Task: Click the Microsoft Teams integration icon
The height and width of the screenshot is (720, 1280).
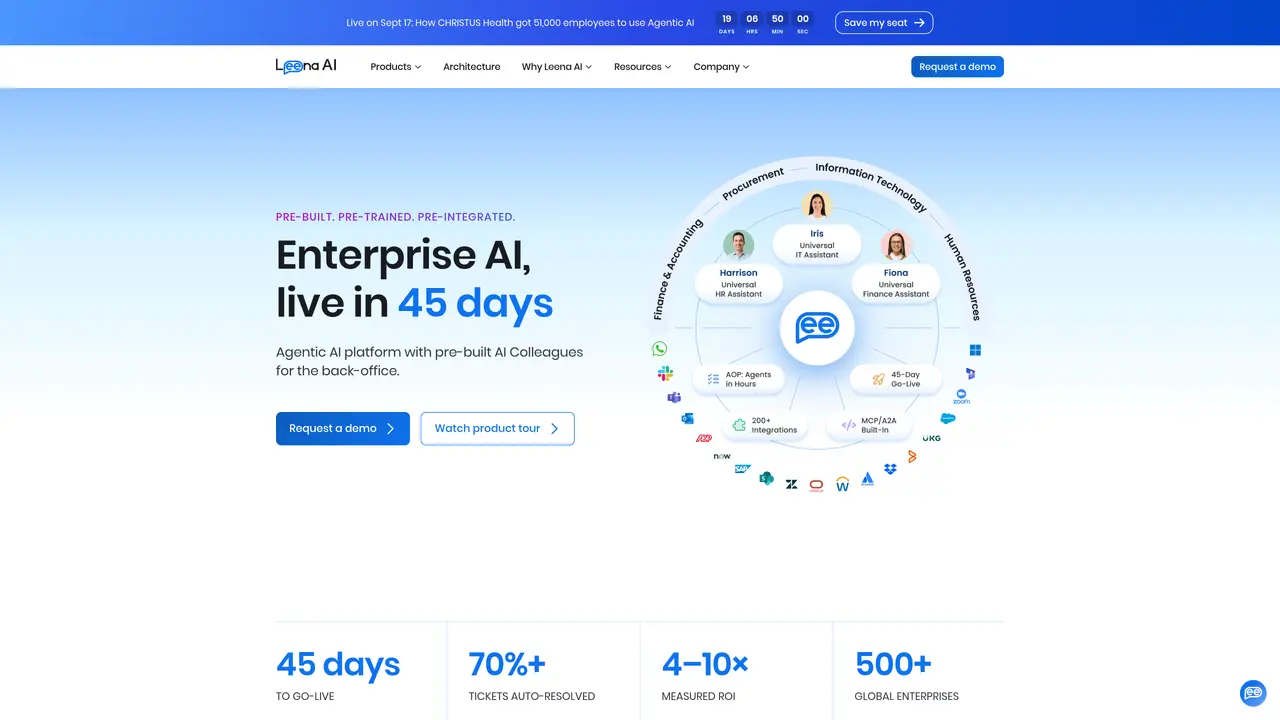Action: coord(674,397)
